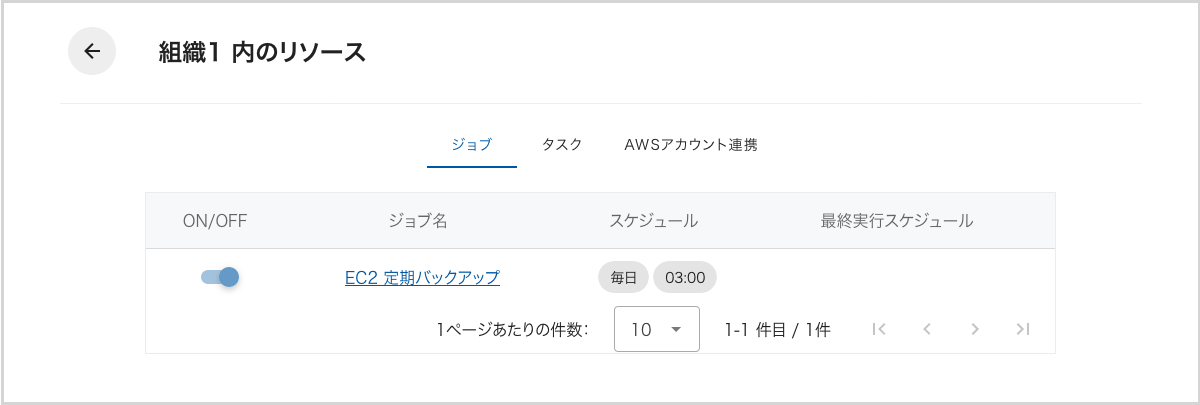
Task: Click the 毎日 schedule chip
Action: 624,278
